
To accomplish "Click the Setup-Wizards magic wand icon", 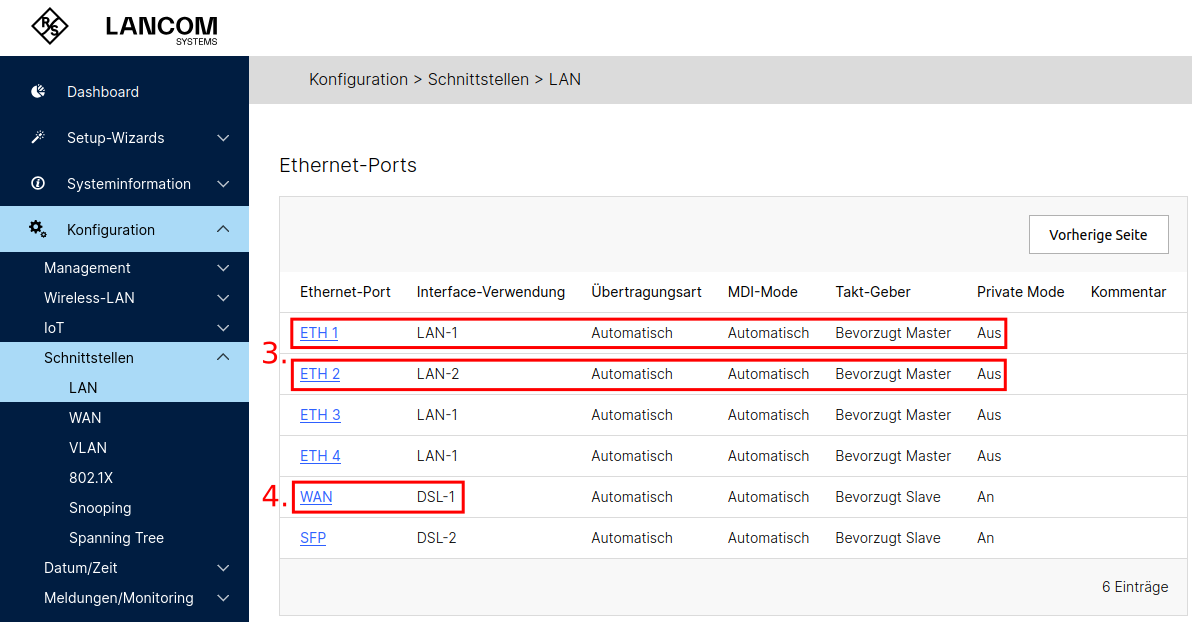I will click(x=37, y=138).
